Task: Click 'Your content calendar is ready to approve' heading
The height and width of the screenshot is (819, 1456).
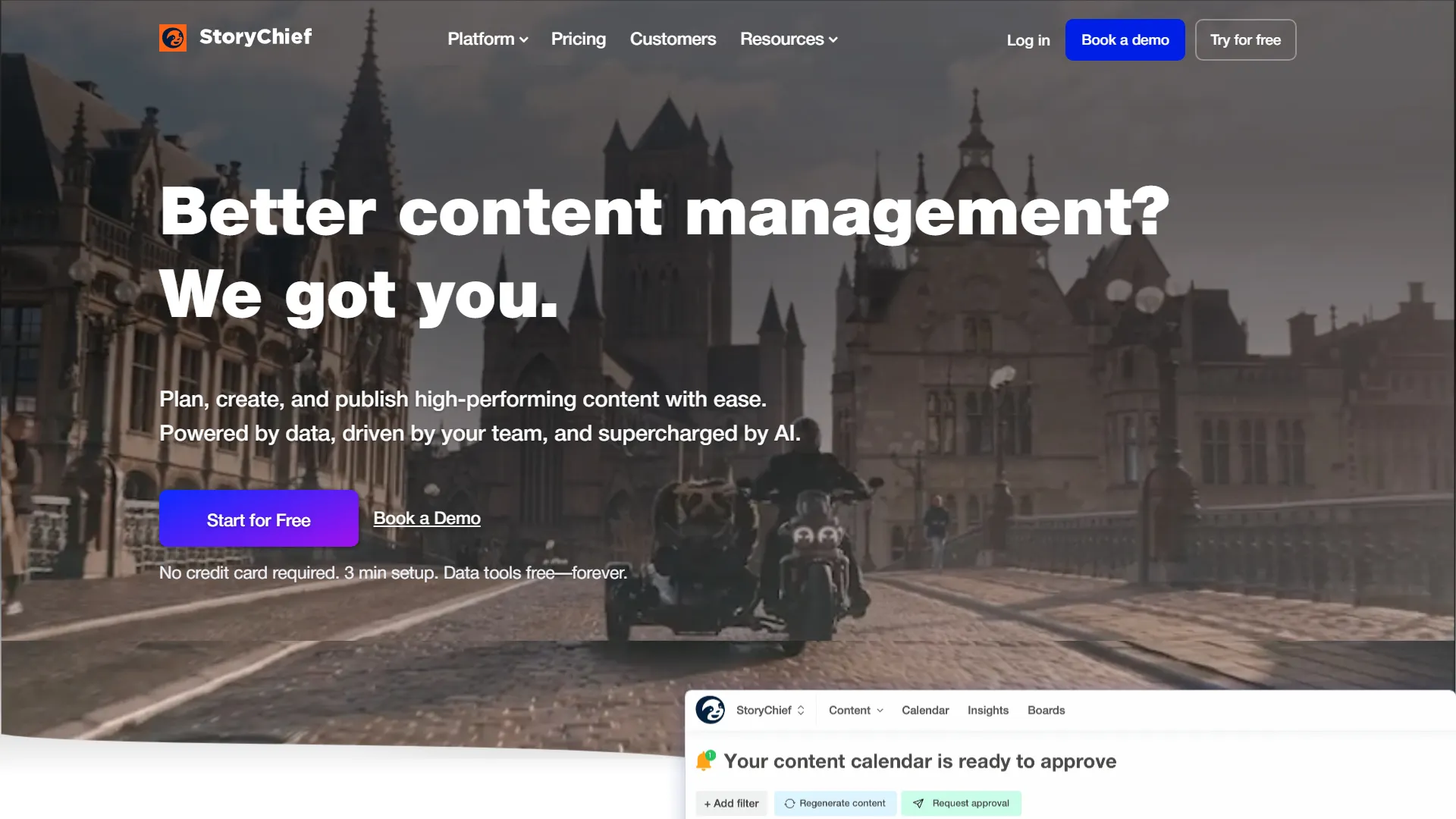Action: coord(920,761)
